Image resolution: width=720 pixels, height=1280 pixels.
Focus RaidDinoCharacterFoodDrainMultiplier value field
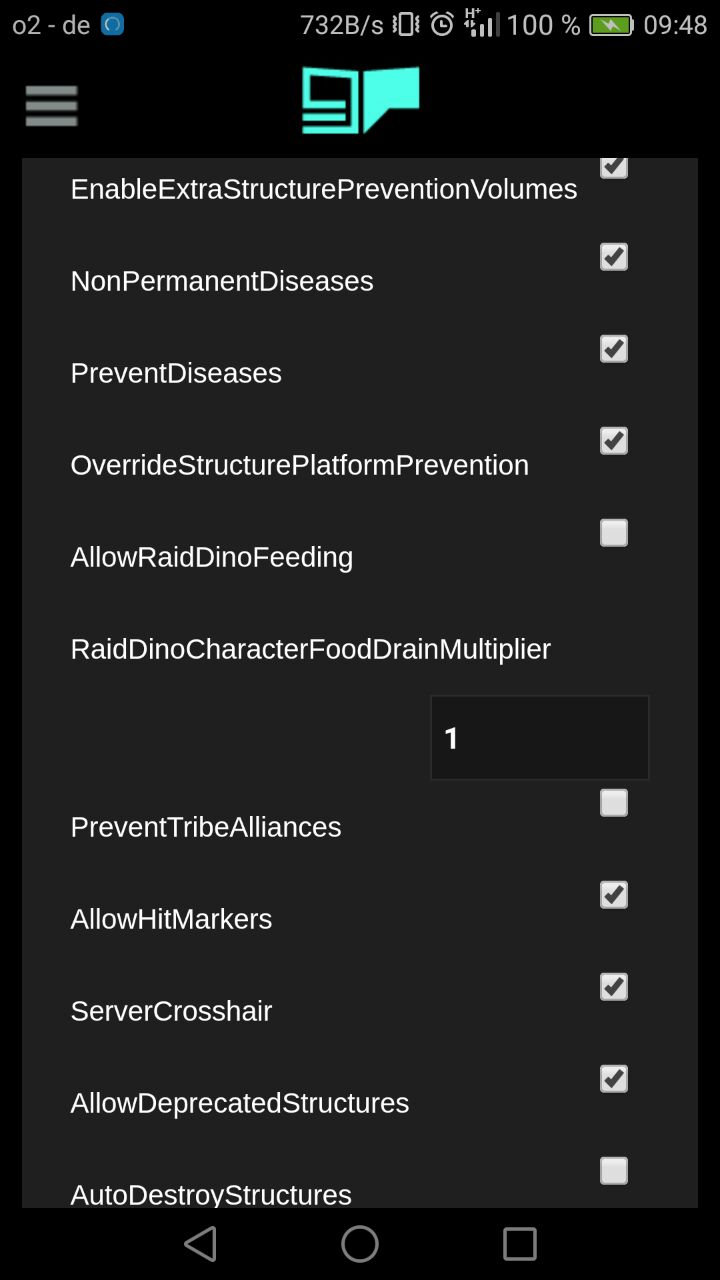[x=540, y=738]
